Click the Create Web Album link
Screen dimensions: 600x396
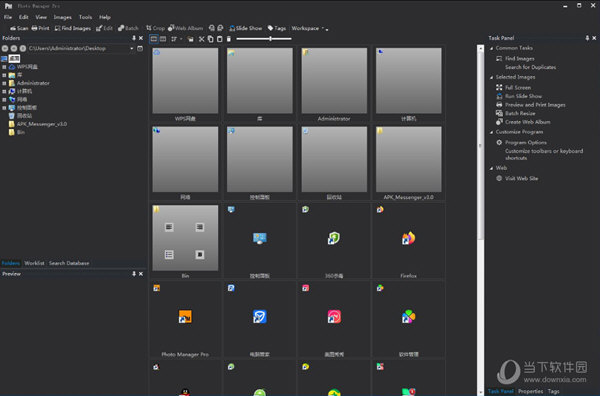click(x=528, y=122)
